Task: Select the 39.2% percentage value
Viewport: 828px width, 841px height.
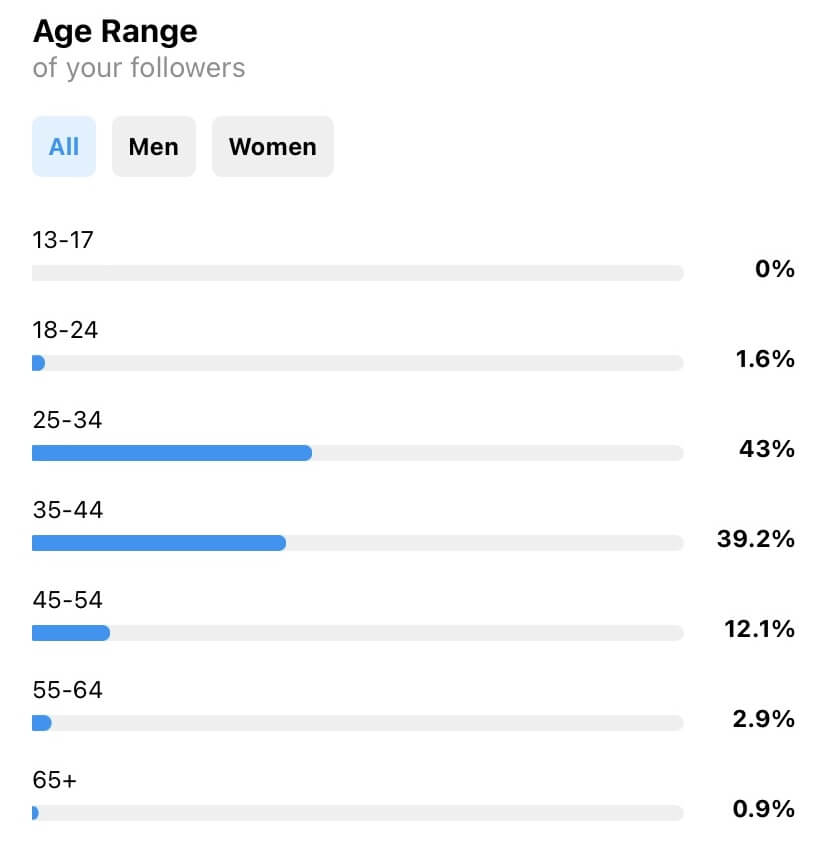Action: click(755, 539)
